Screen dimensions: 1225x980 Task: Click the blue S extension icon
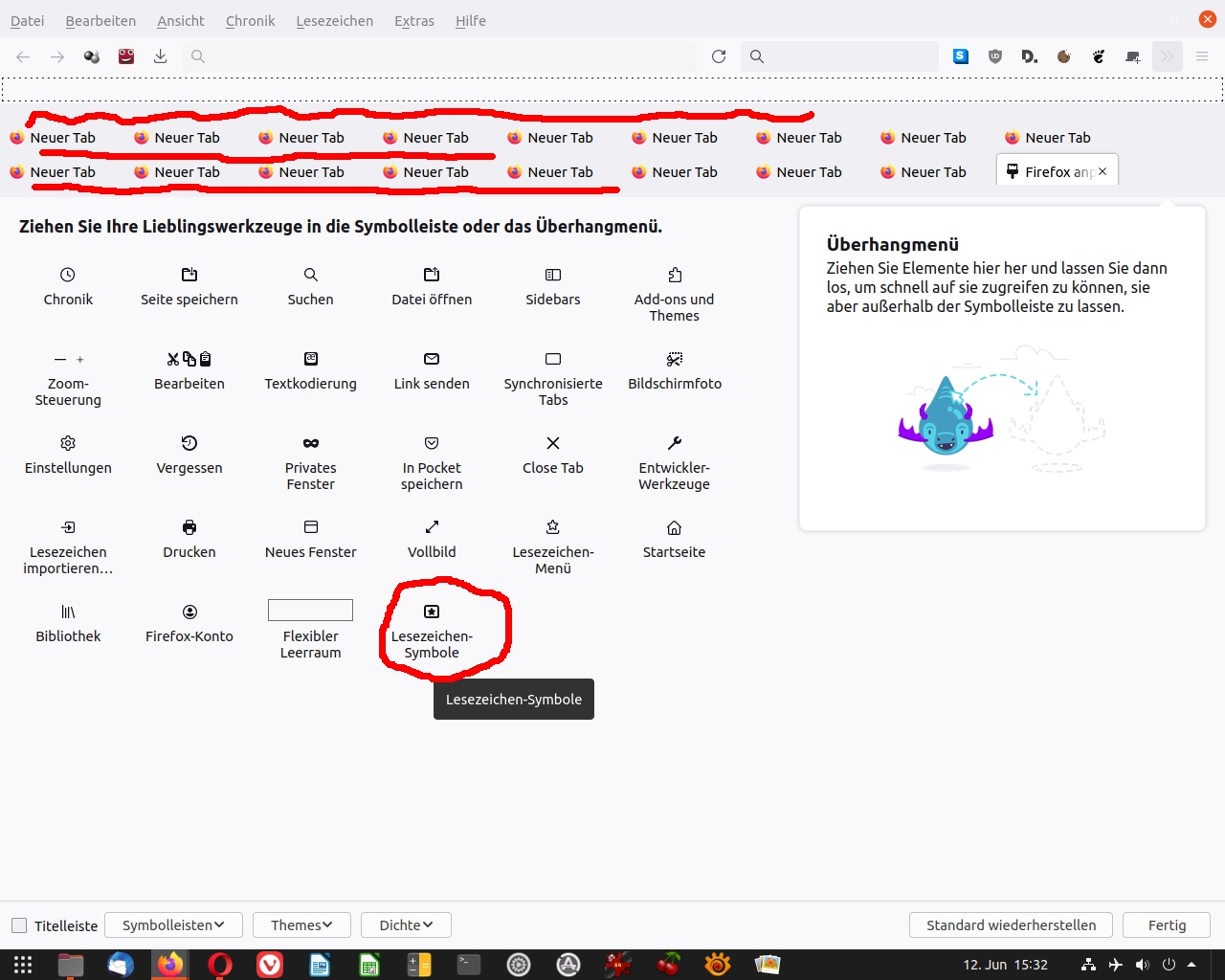coord(961,56)
